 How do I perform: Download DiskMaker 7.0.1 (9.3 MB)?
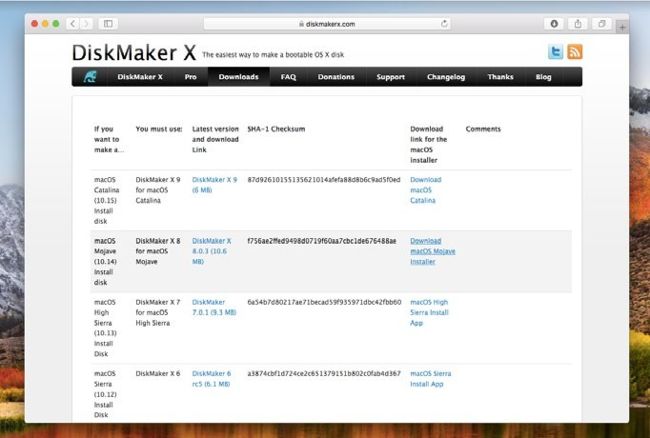214,307
